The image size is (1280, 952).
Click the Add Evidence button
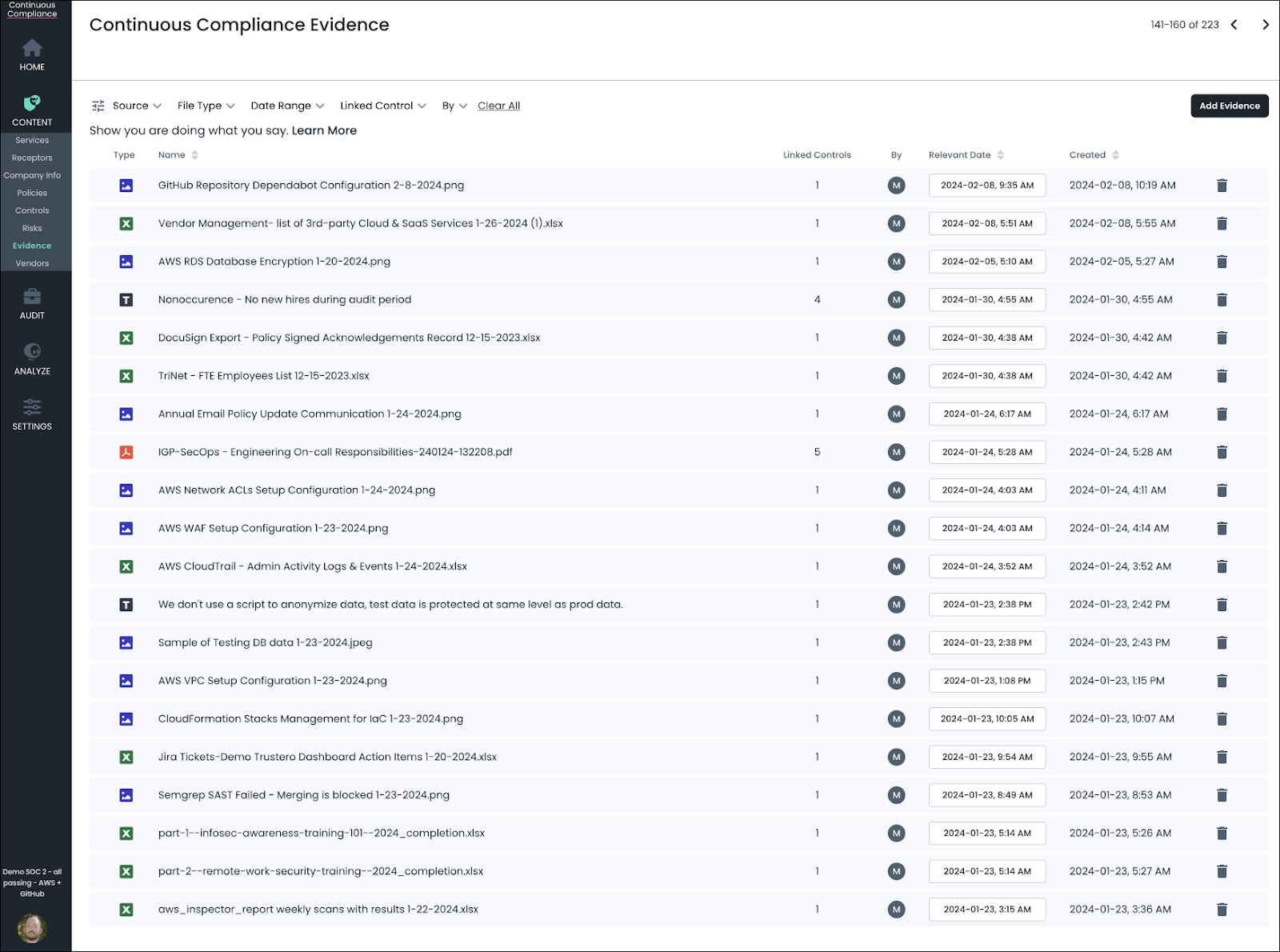[1229, 106]
